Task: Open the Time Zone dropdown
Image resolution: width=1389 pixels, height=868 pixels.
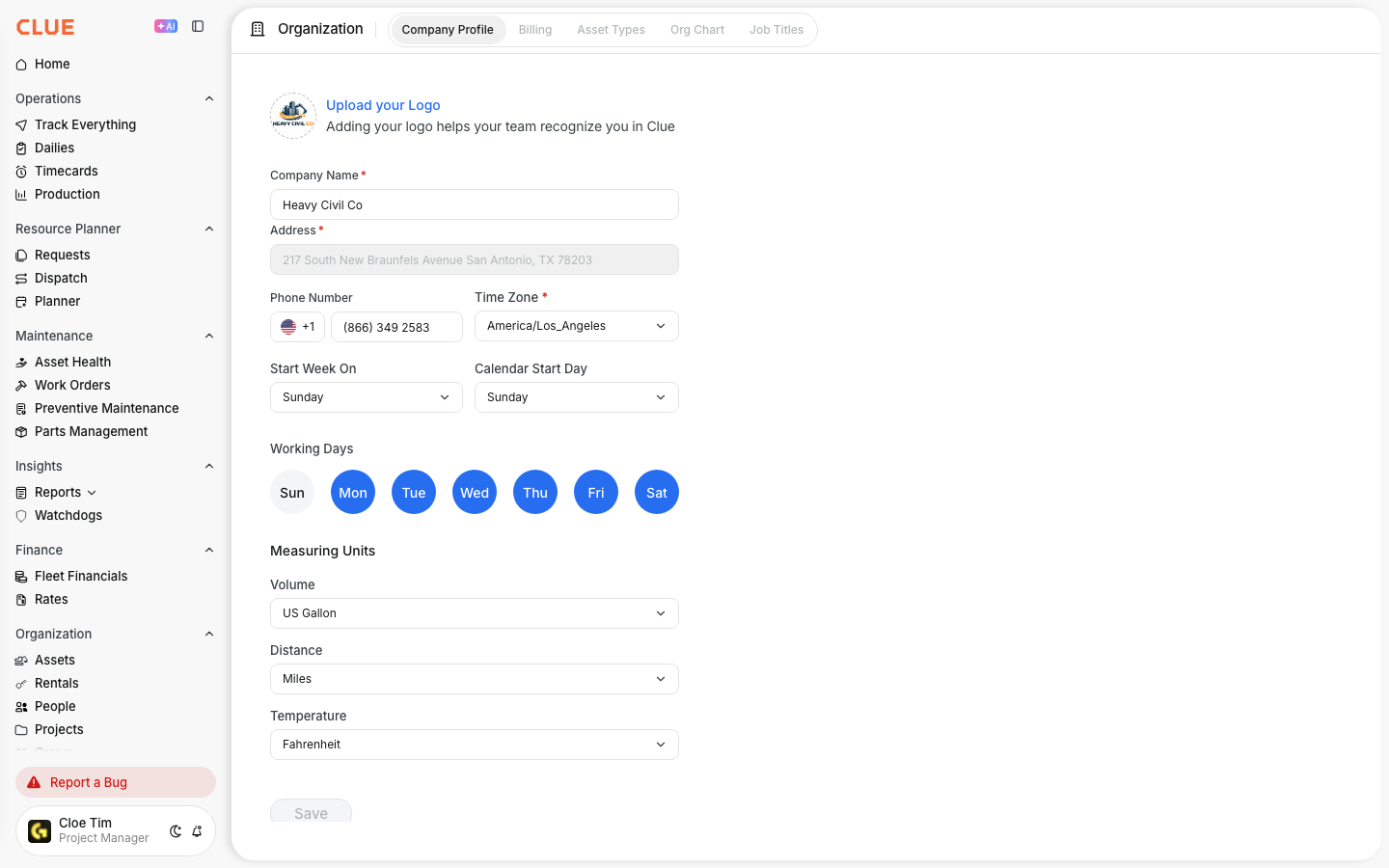Action: [577, 326]
